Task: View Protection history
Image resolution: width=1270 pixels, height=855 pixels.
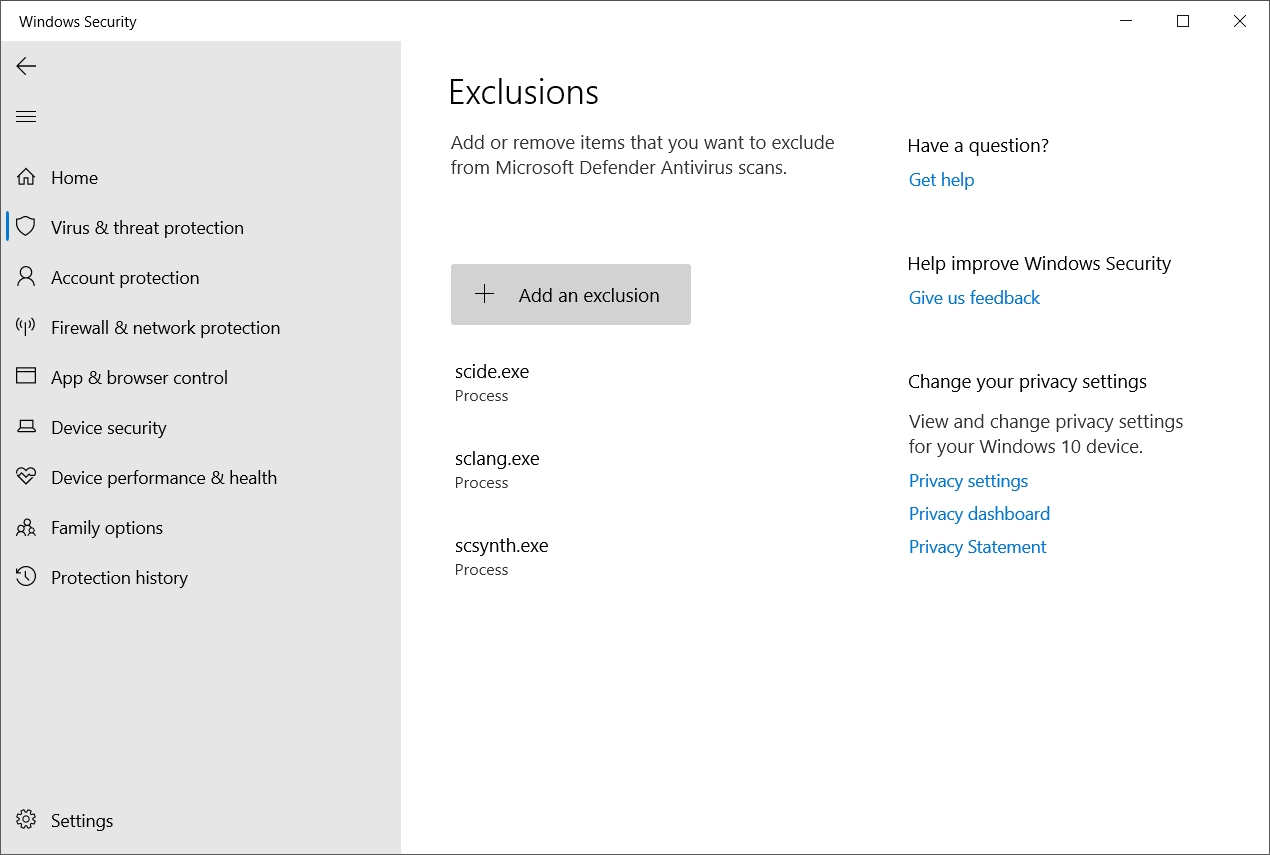Action: point(200,577)
